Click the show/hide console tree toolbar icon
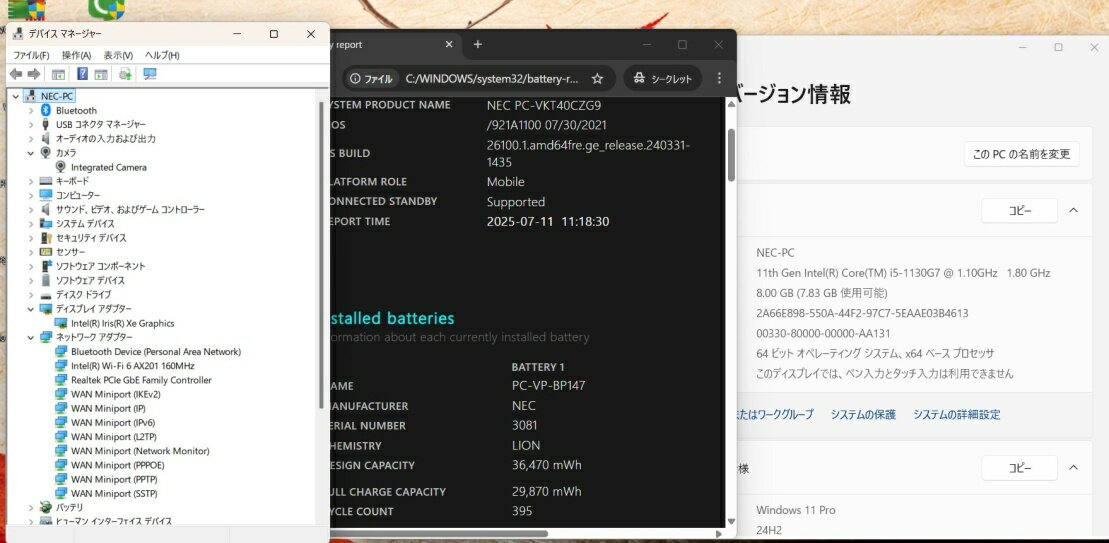The width and height of the screenshot is (1109, 543). [x=59, y=74]
